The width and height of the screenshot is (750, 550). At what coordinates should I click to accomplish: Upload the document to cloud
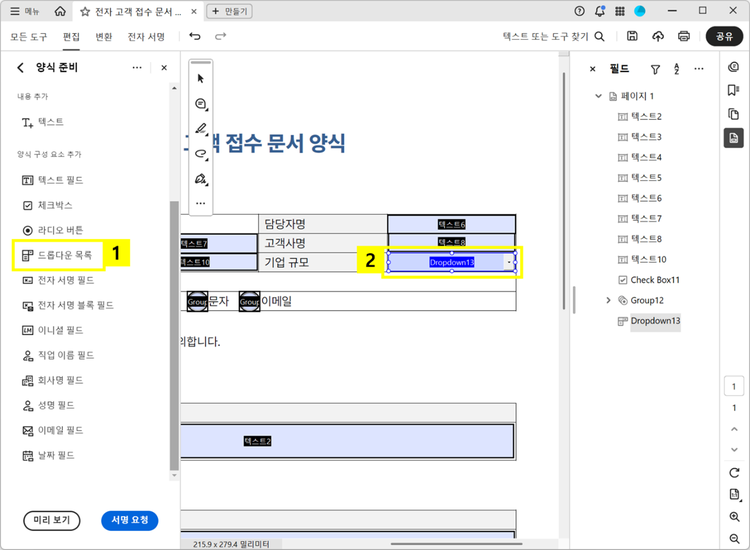[x=658, y=36]
